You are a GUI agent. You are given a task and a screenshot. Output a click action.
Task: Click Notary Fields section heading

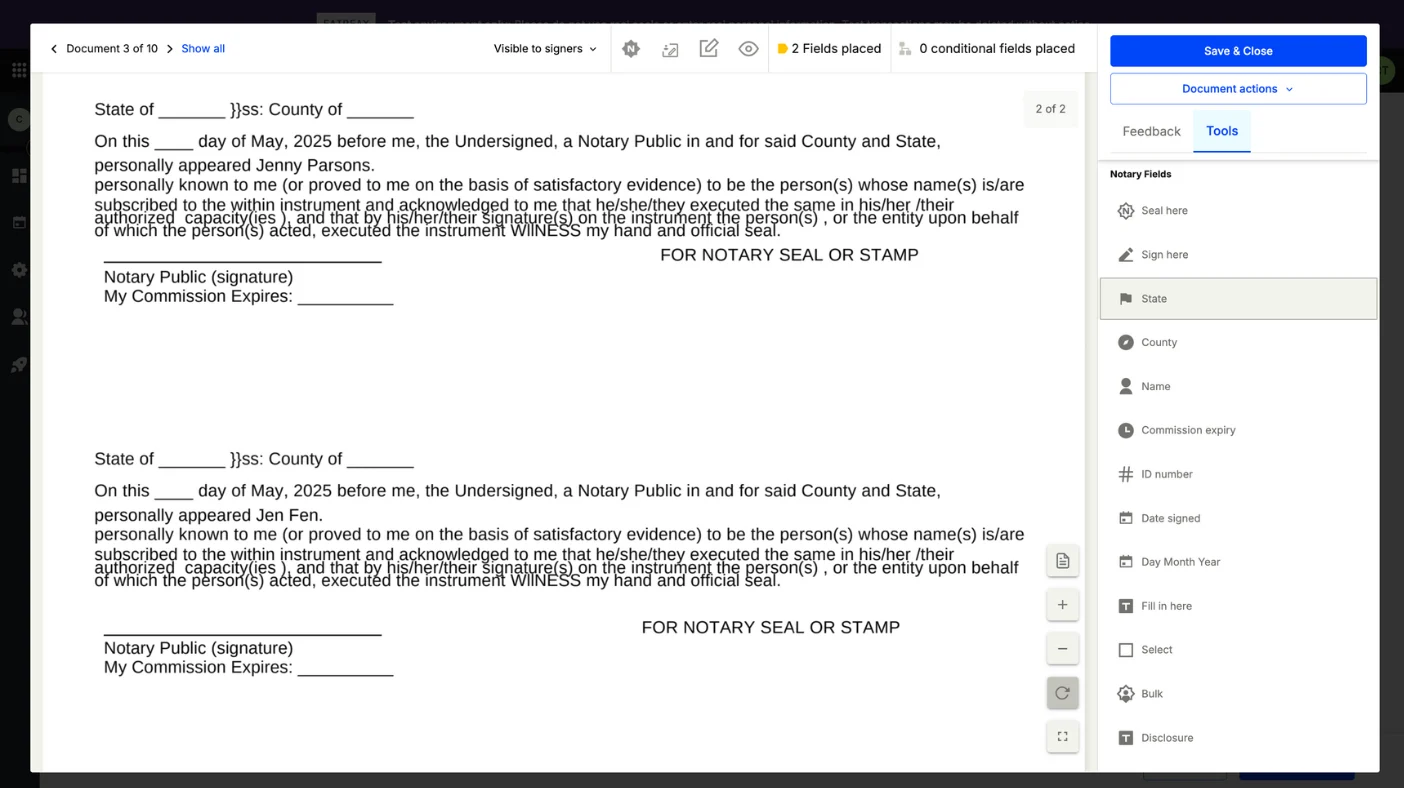(x=1140, y=174)
